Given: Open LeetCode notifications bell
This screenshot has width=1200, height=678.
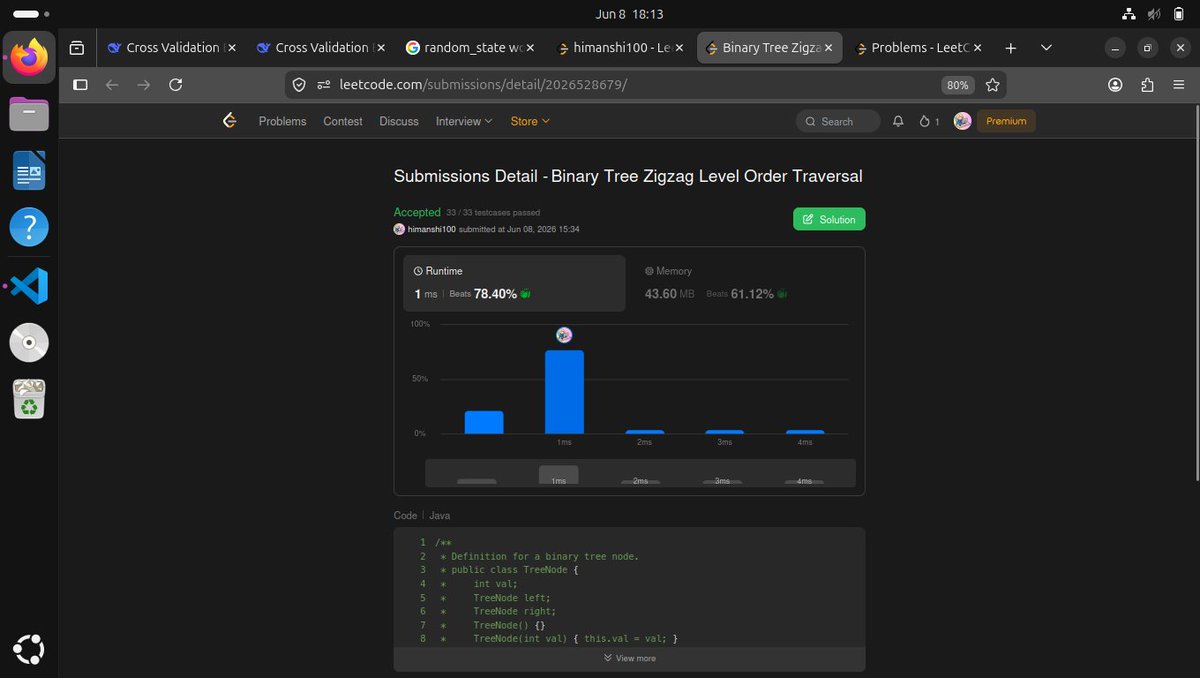Looking at the screenshot, I should [898, 121].
